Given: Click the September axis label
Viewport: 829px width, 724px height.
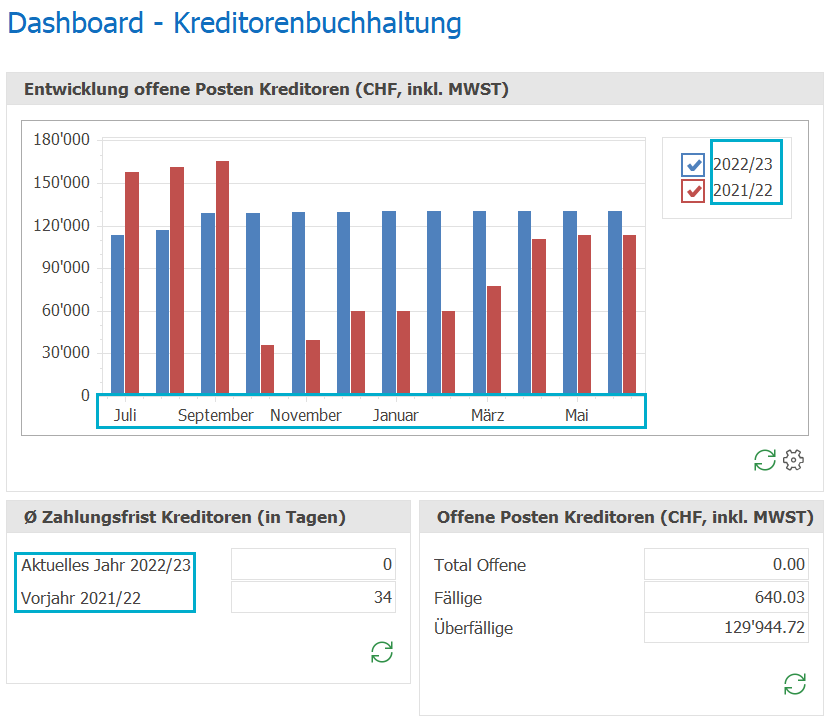Looking at the screenshot, I should coord(216,416).
